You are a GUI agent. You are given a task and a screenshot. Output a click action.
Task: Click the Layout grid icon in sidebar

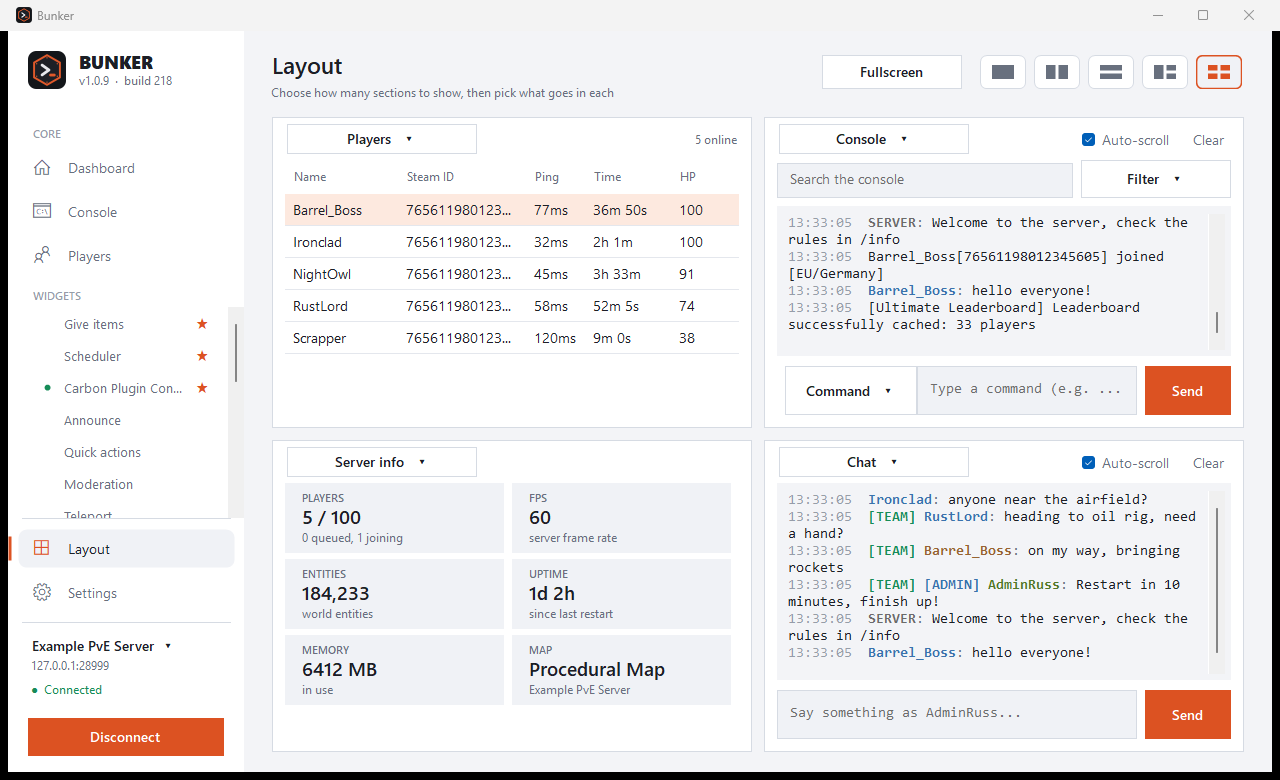click(x=42, y=549)
